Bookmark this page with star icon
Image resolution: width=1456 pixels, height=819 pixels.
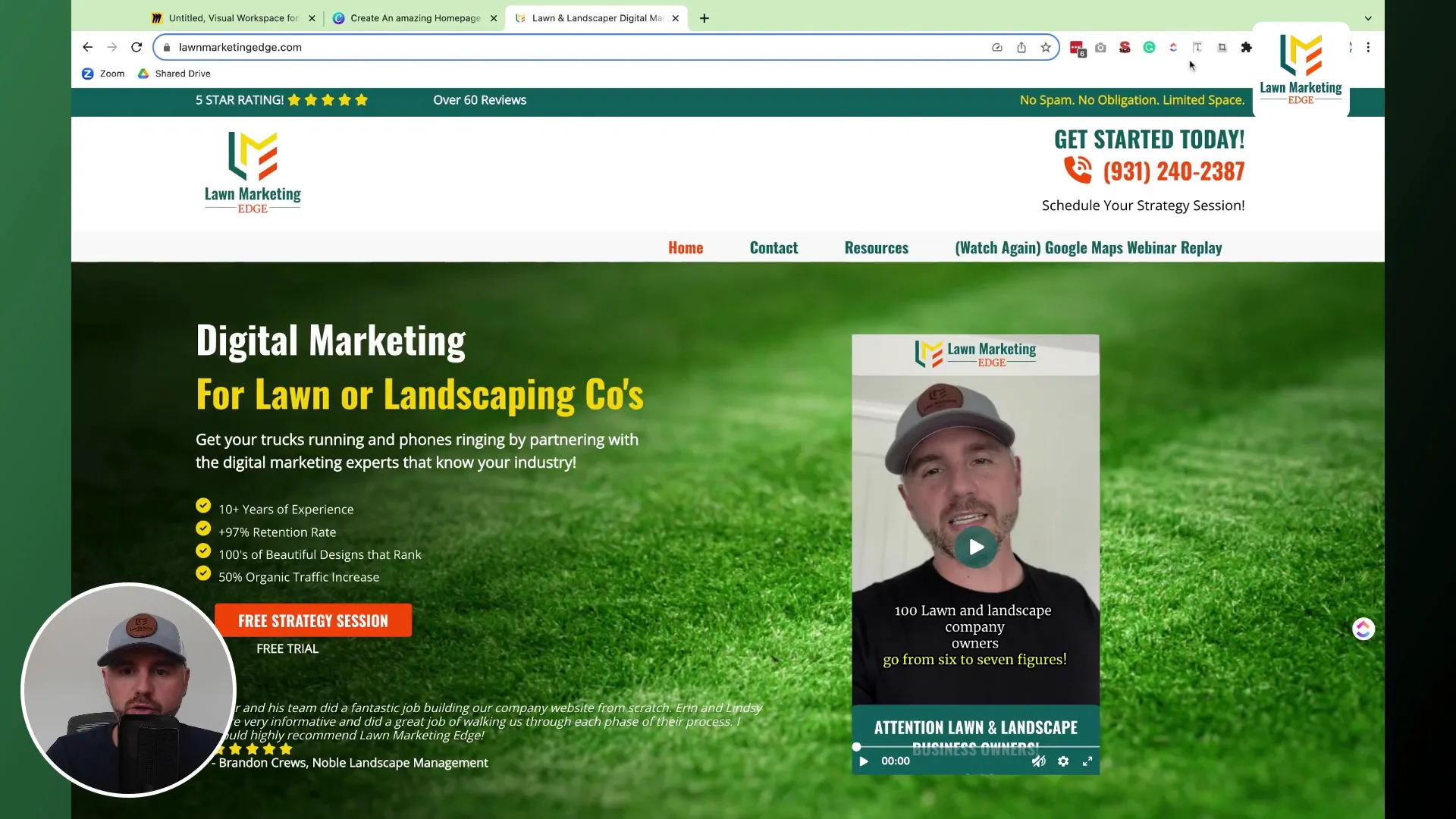click(1046, 47)
